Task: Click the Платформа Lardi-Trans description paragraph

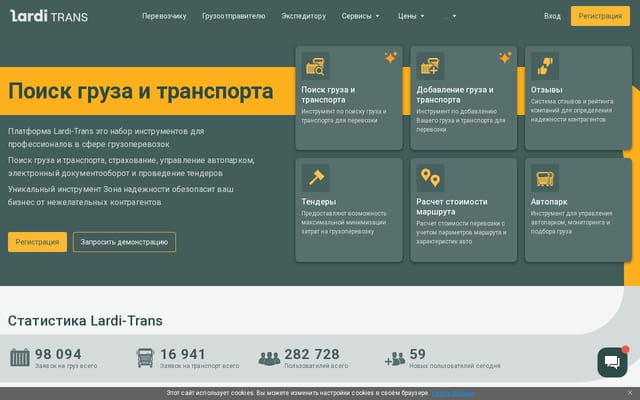Action: tap(106, 138)
